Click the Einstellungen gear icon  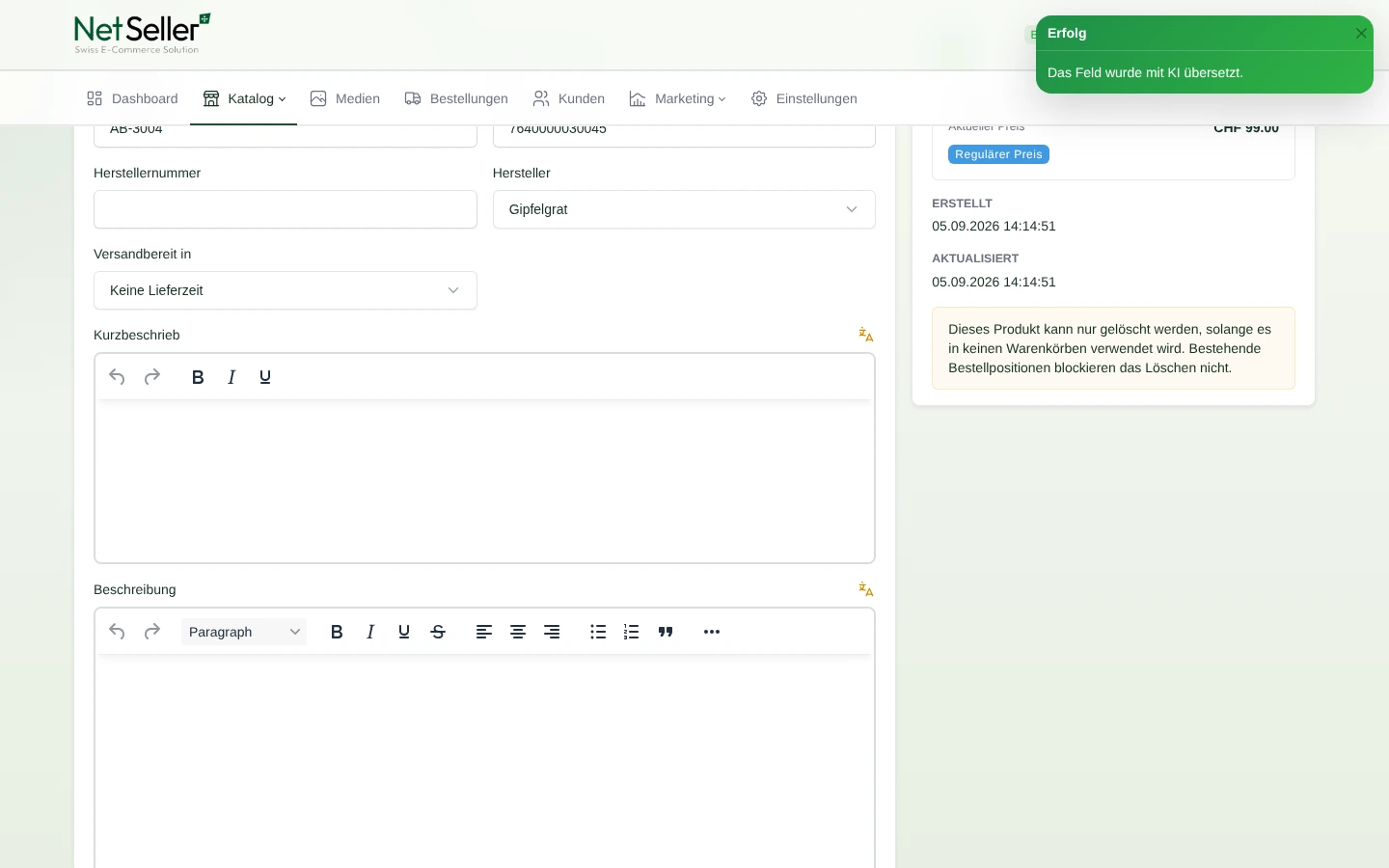click(x=759, y=98)
